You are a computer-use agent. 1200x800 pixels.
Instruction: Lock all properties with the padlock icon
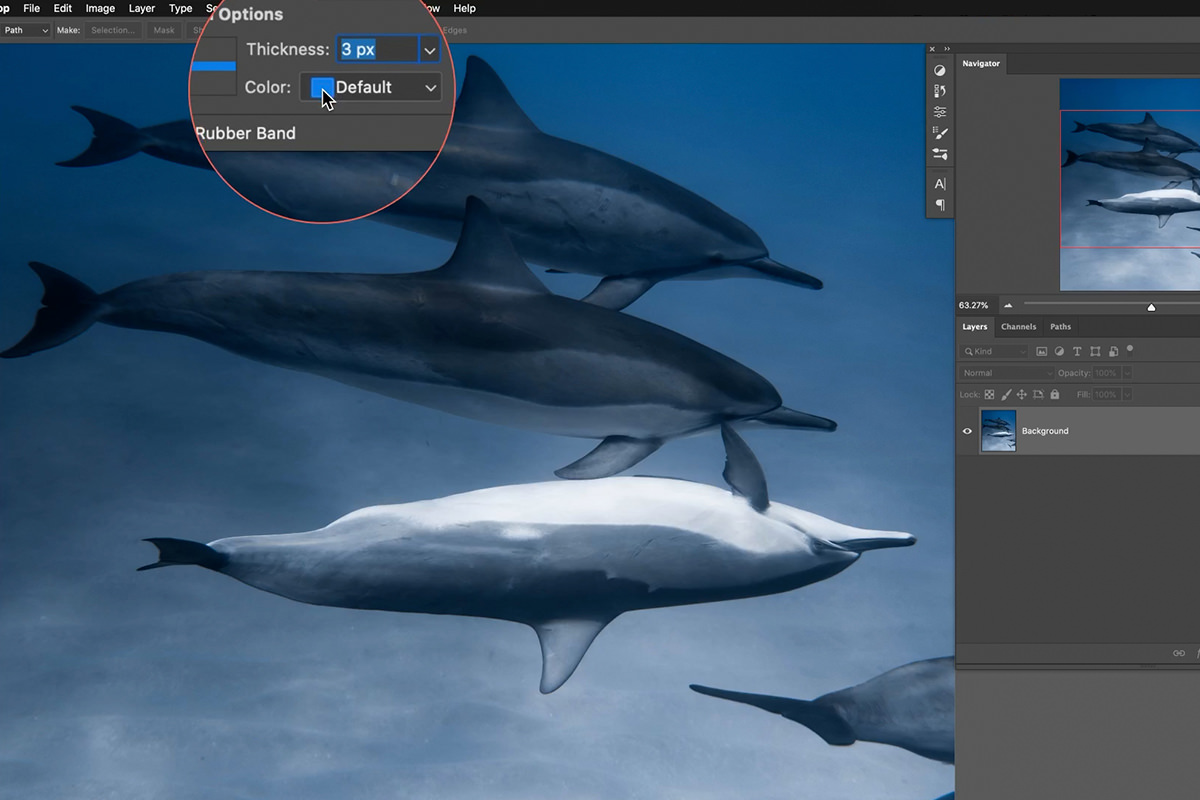[1054, 394]
